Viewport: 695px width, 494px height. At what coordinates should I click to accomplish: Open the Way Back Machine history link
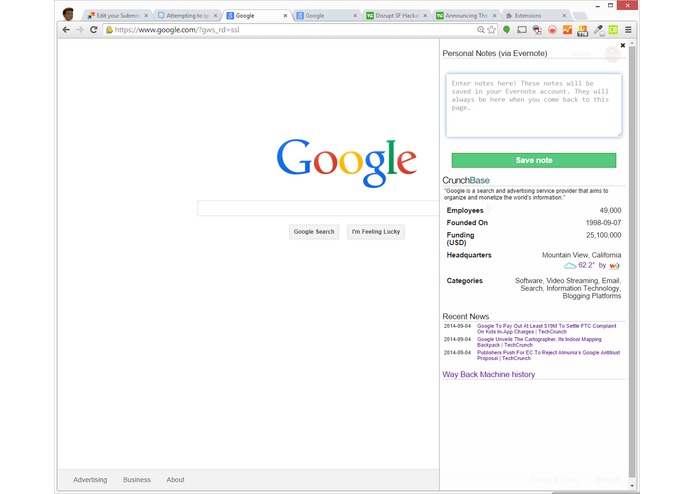(x=488, y=374)
